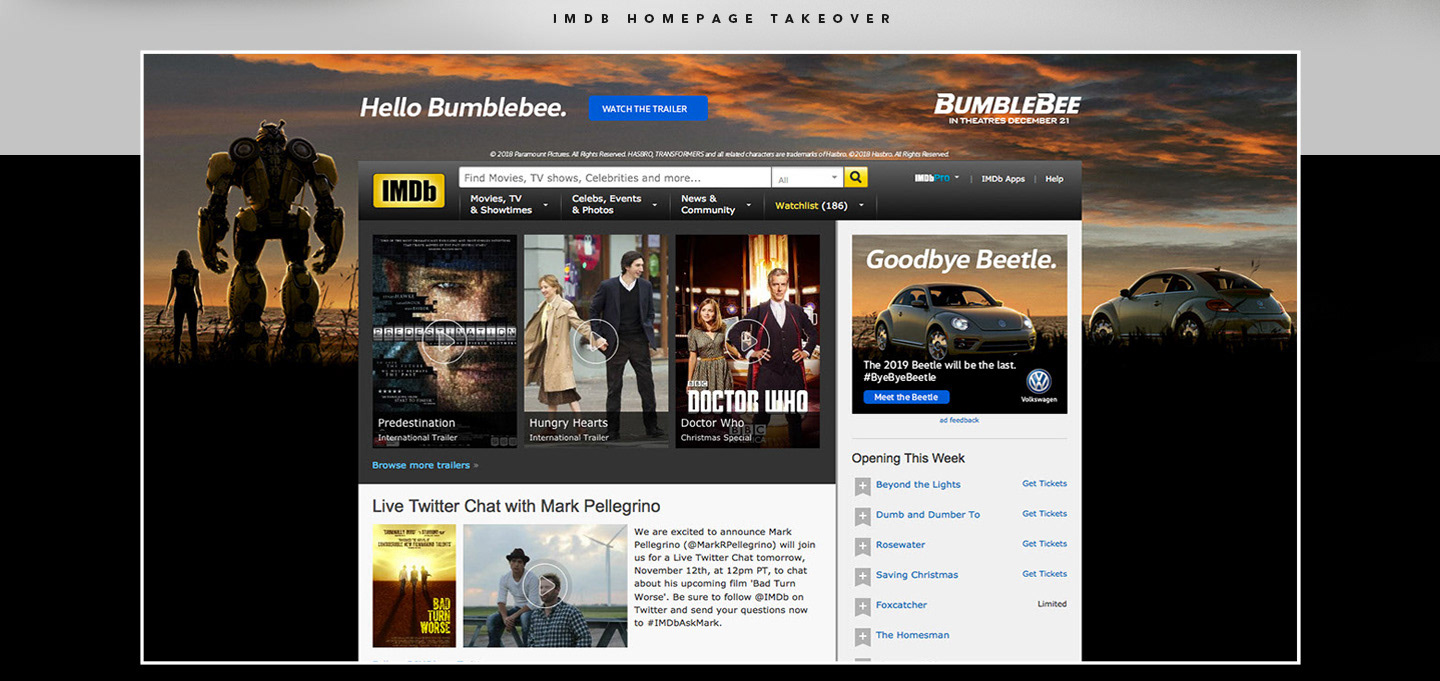1440x681 pixels.
Task: Play the Doctor Who Christmas Special video
Action: point(747,342)
